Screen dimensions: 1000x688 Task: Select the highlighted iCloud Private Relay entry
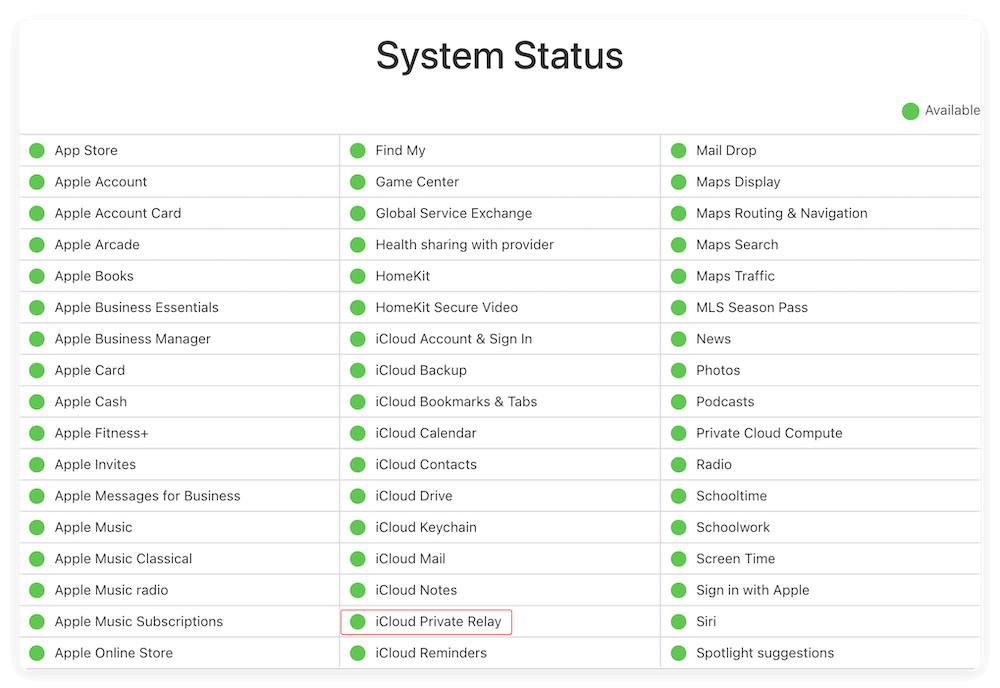click(426, 621)
